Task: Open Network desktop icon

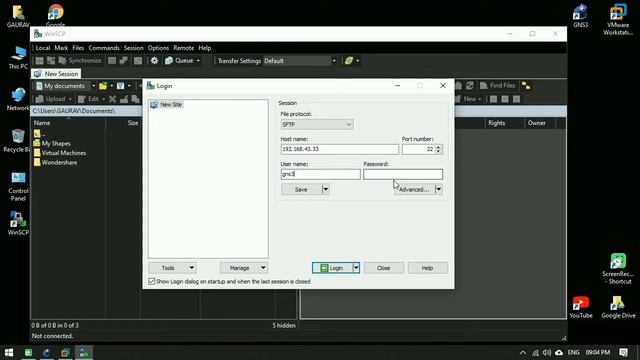Action: click(18, 99)
